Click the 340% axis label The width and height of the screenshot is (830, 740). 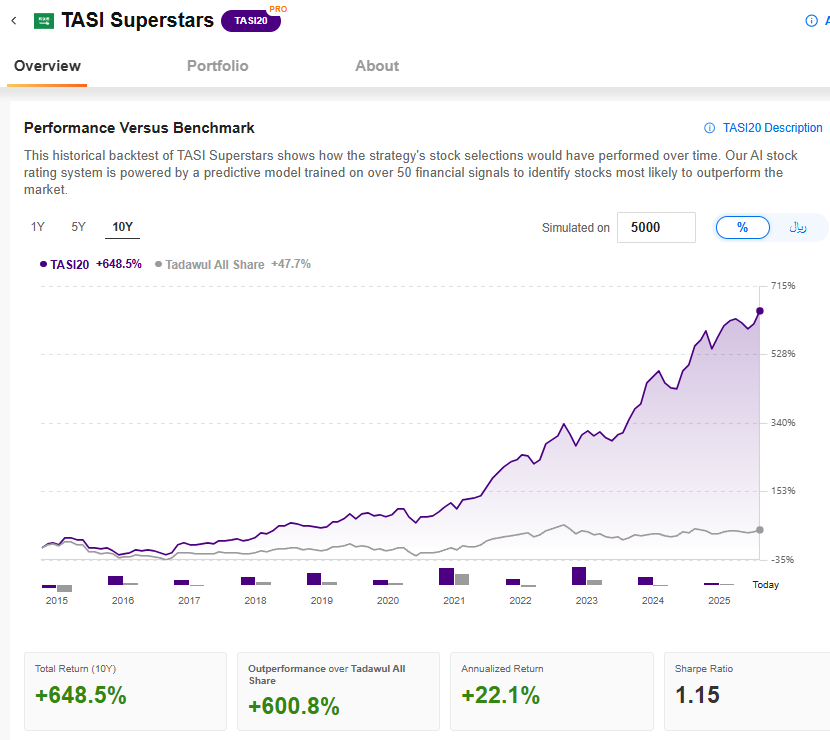coord(783,422)
